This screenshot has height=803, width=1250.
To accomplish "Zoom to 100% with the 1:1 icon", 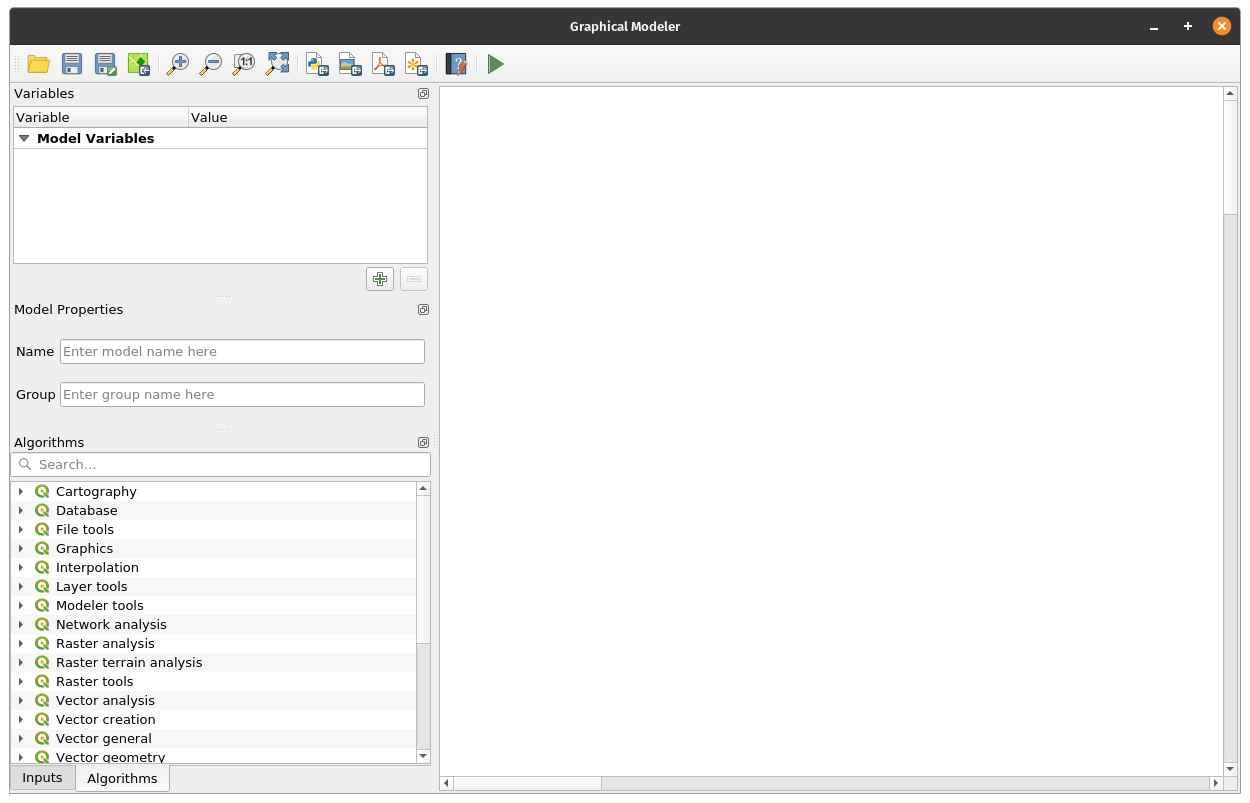I will (244, 64).
